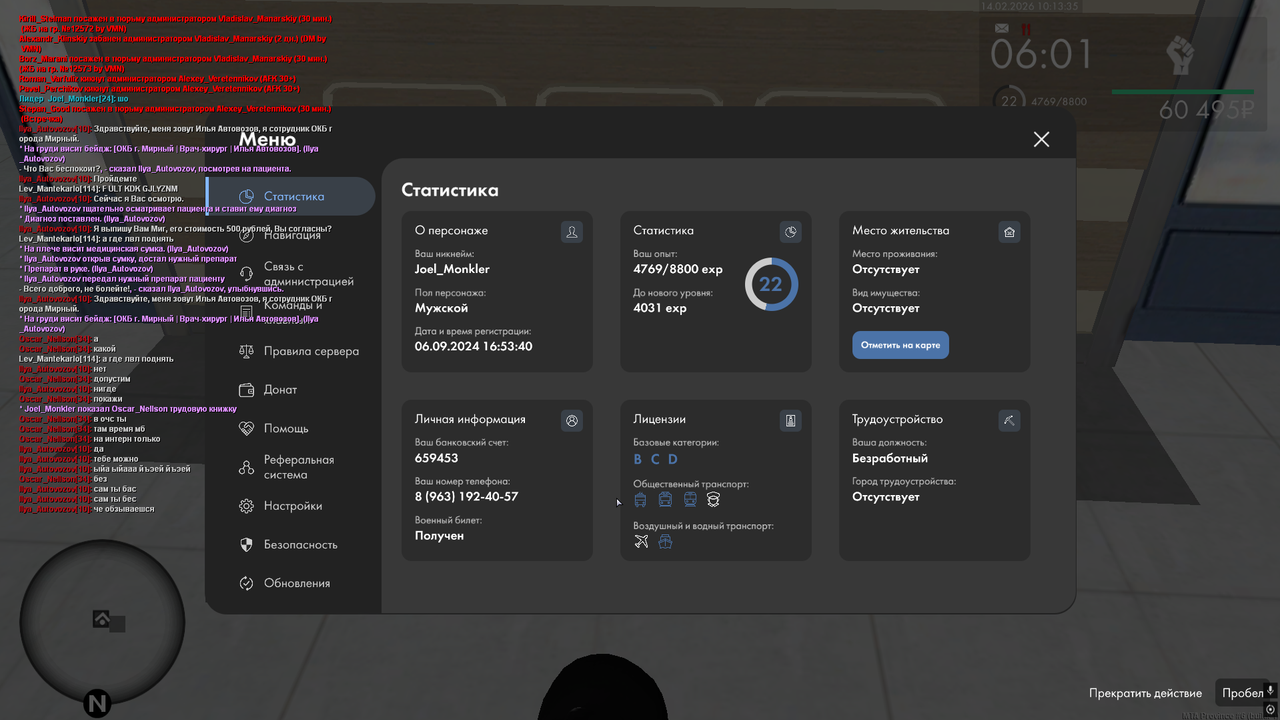1280x720 pixels.
Task: Click the nickname Joel_Monkler
Action: point(452,269)
